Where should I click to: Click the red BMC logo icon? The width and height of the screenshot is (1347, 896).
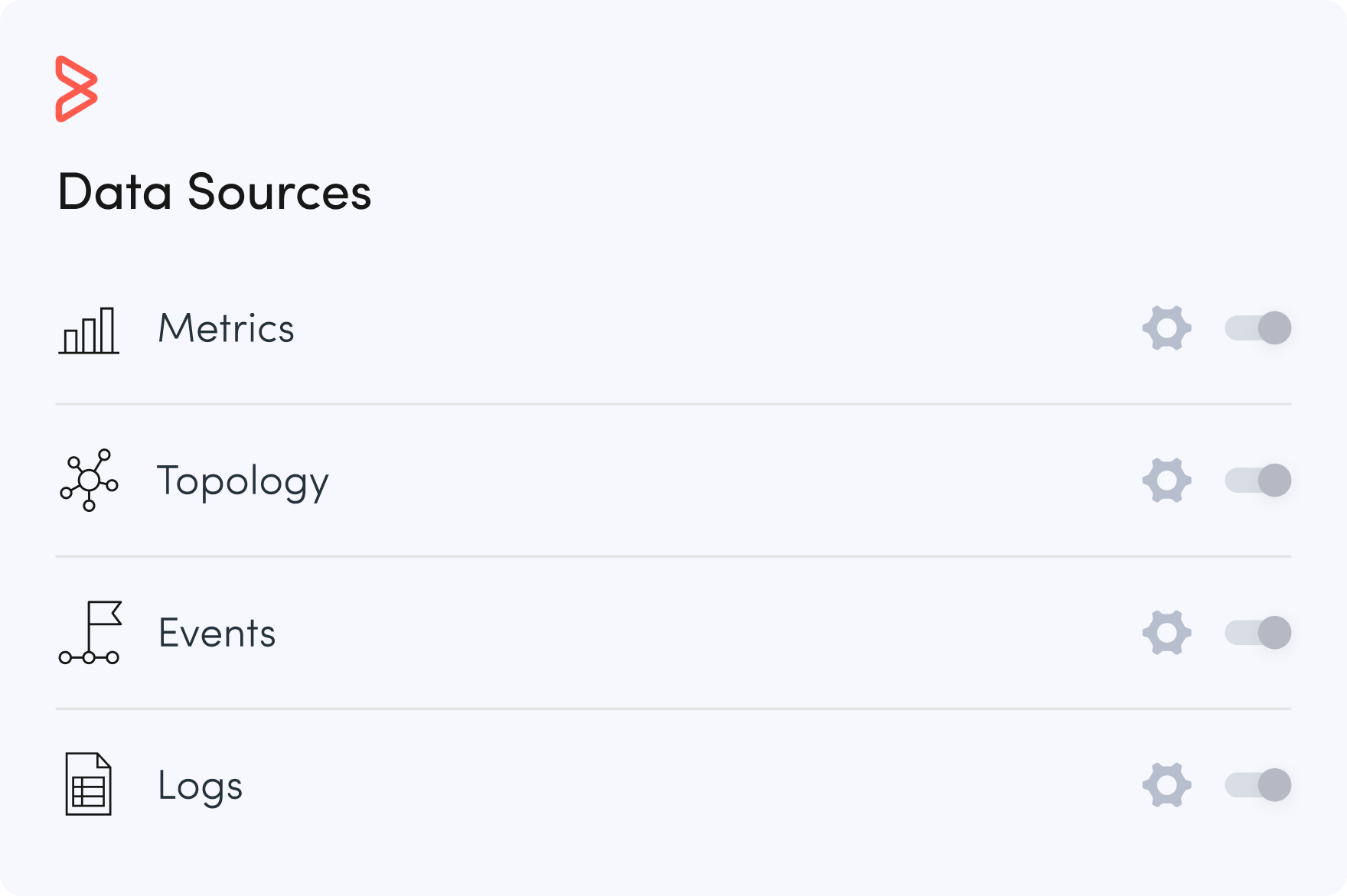click(x=77, y=89)
